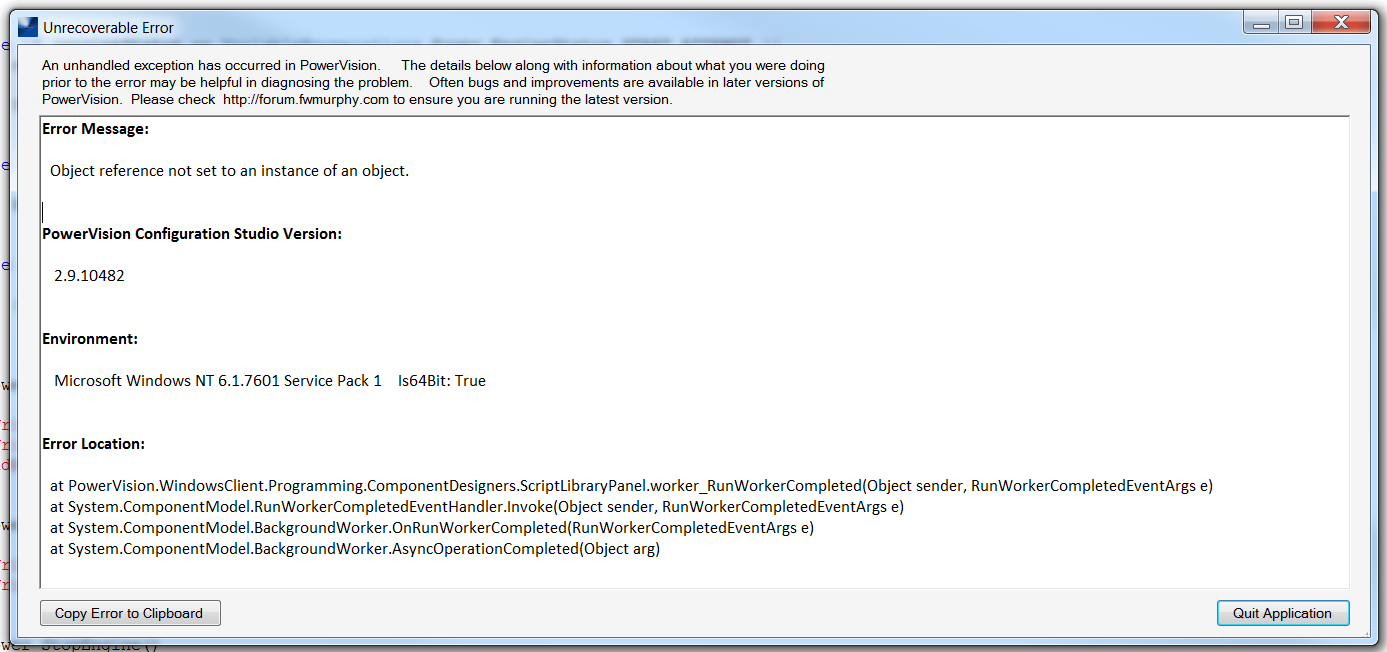Click the PowerVision Configuration Studio Version heading
The image size is (1387, 652).
[191, 234]
